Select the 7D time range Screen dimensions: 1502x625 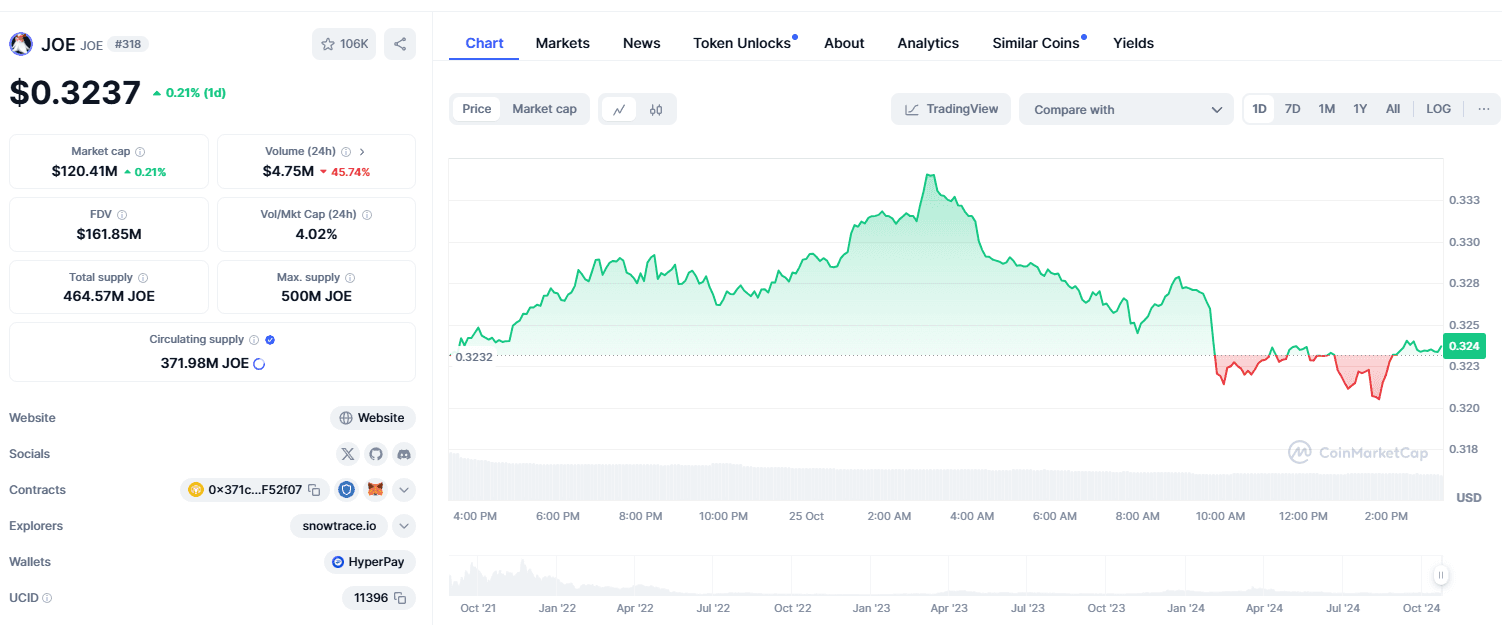tap(1292, 109)
